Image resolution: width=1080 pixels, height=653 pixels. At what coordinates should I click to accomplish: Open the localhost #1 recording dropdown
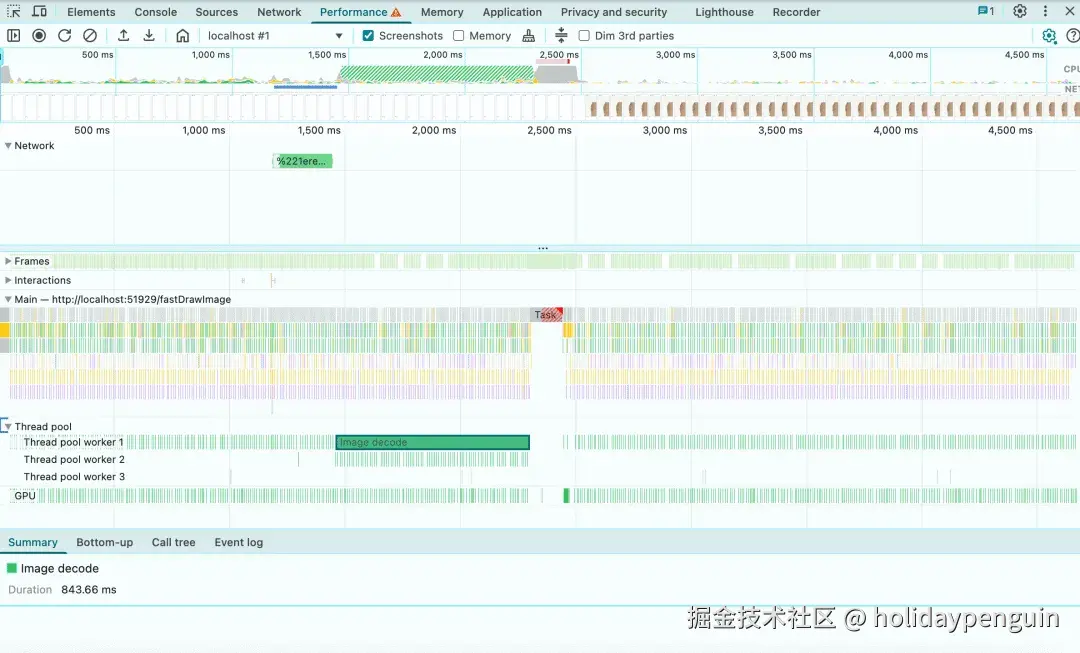click(x=275, y=35)
